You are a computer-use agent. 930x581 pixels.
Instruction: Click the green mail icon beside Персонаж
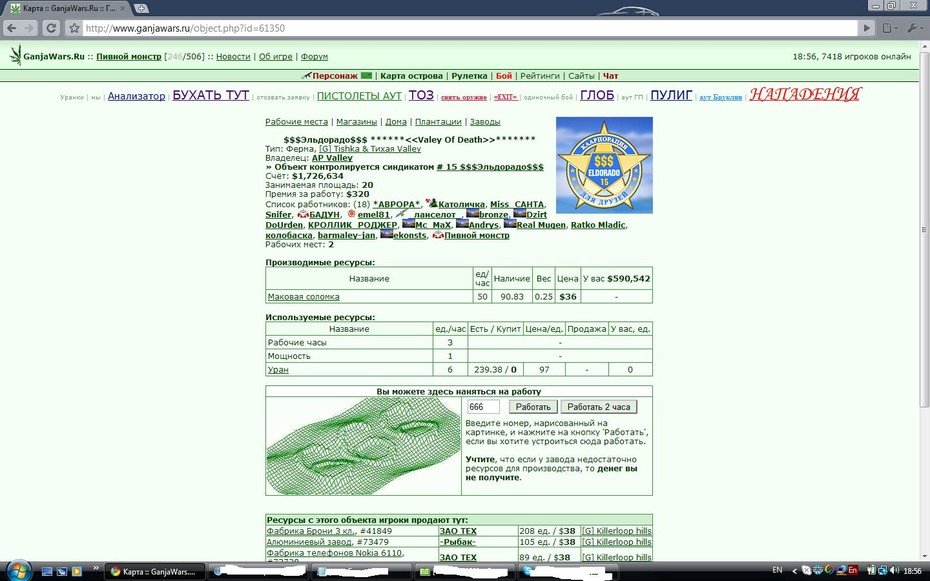pos(366,75)
